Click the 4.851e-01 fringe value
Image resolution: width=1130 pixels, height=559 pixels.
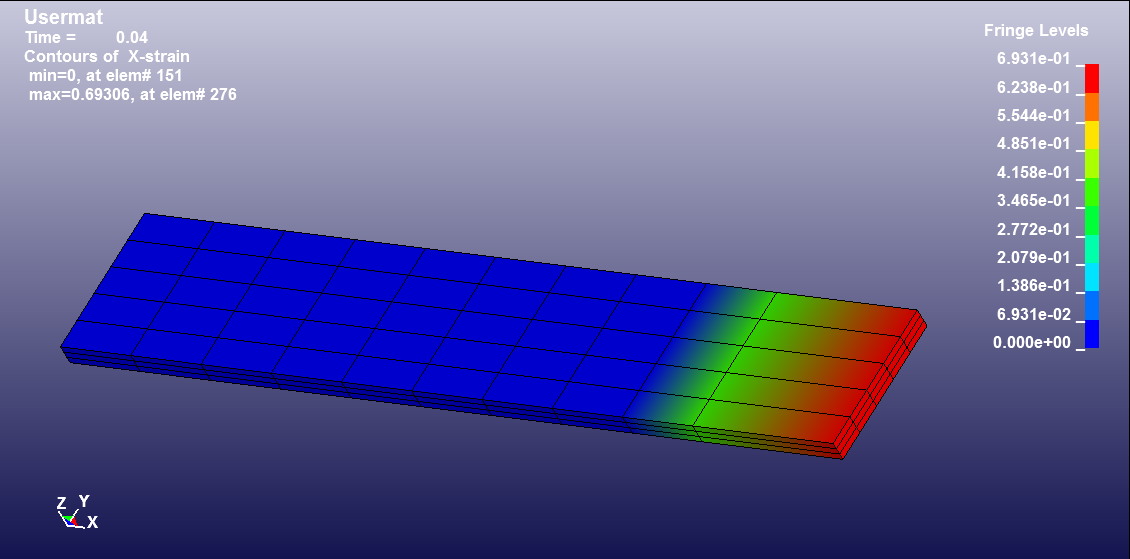click(x=1033, y=143)
